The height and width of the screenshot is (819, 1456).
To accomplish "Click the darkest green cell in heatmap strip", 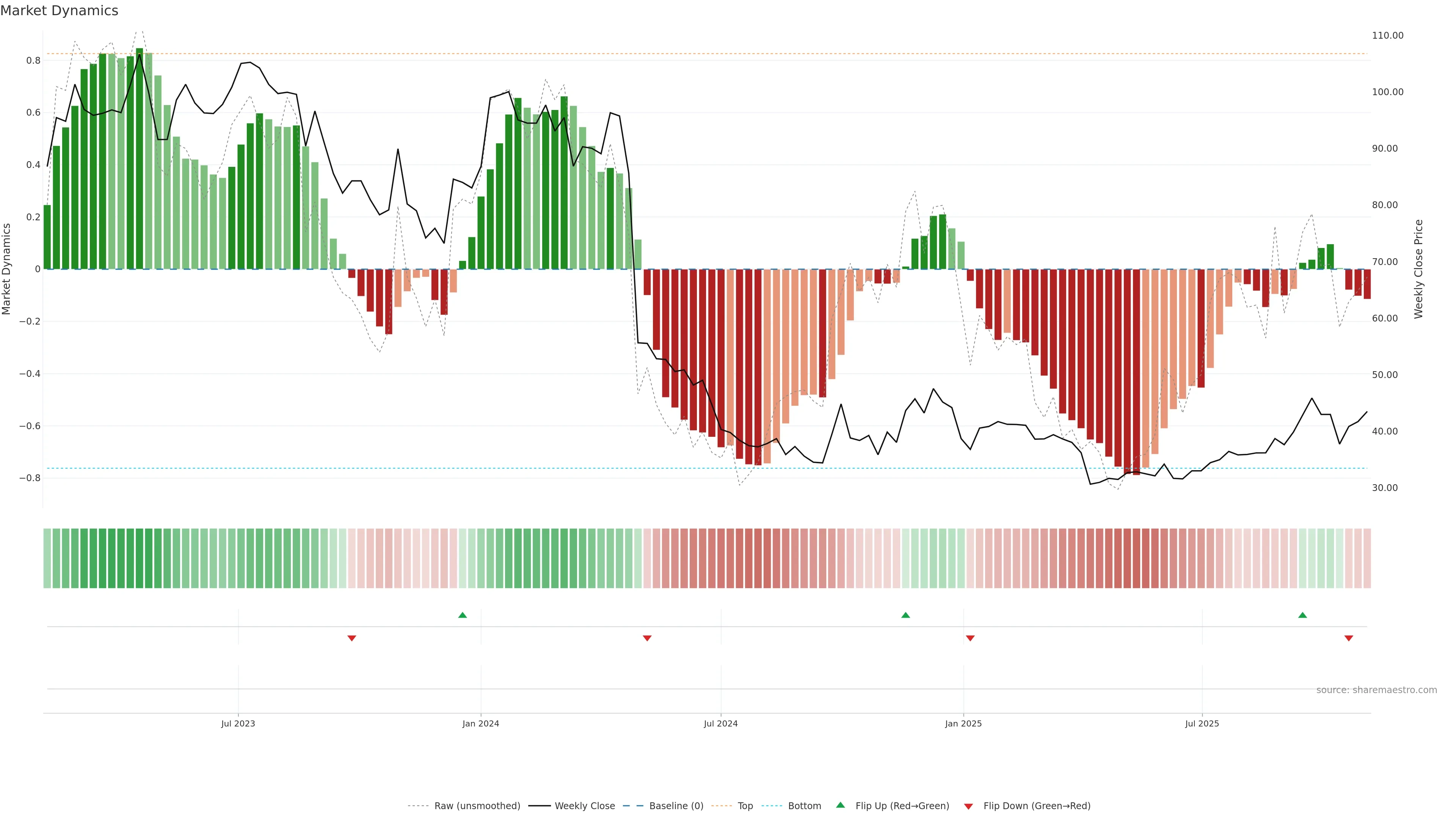I will pyautogui.click(x=140, y=559).
